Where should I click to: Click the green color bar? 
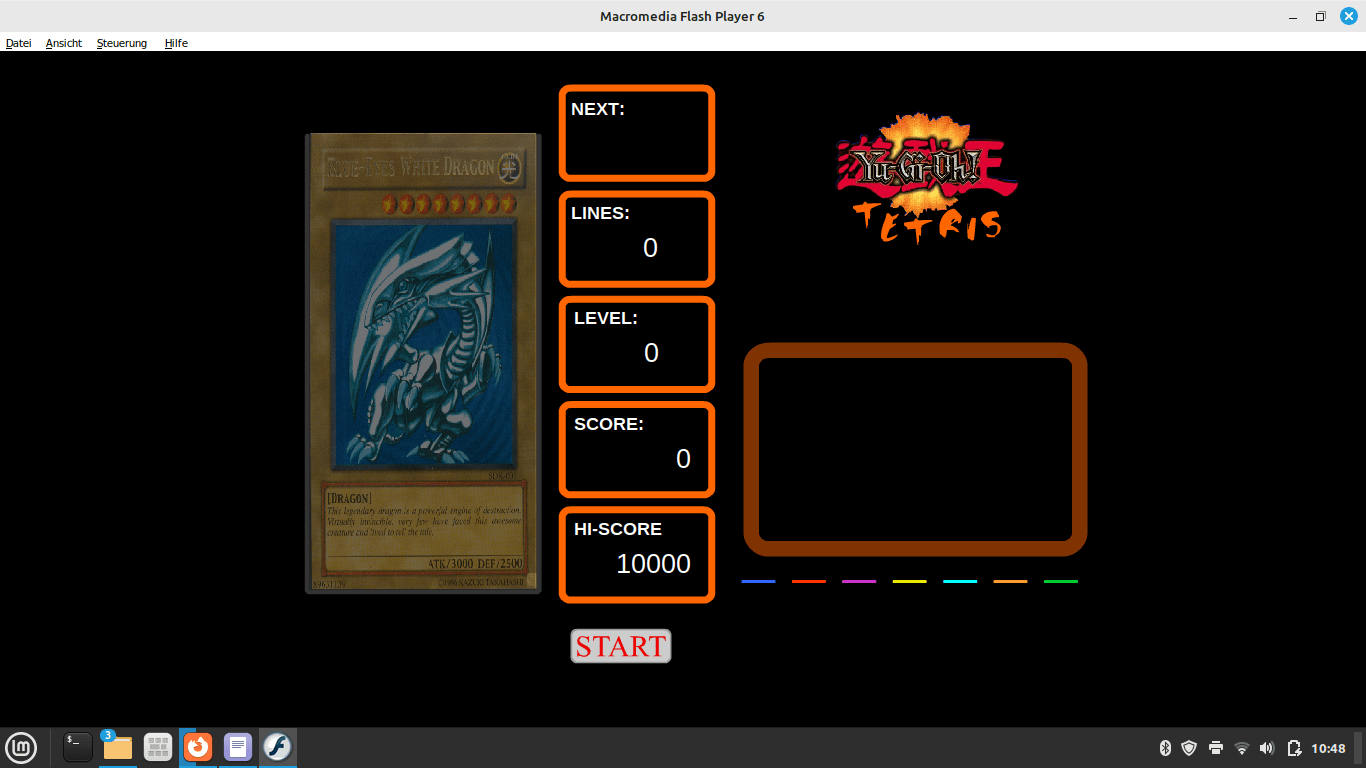click(x=1061, y=581)
